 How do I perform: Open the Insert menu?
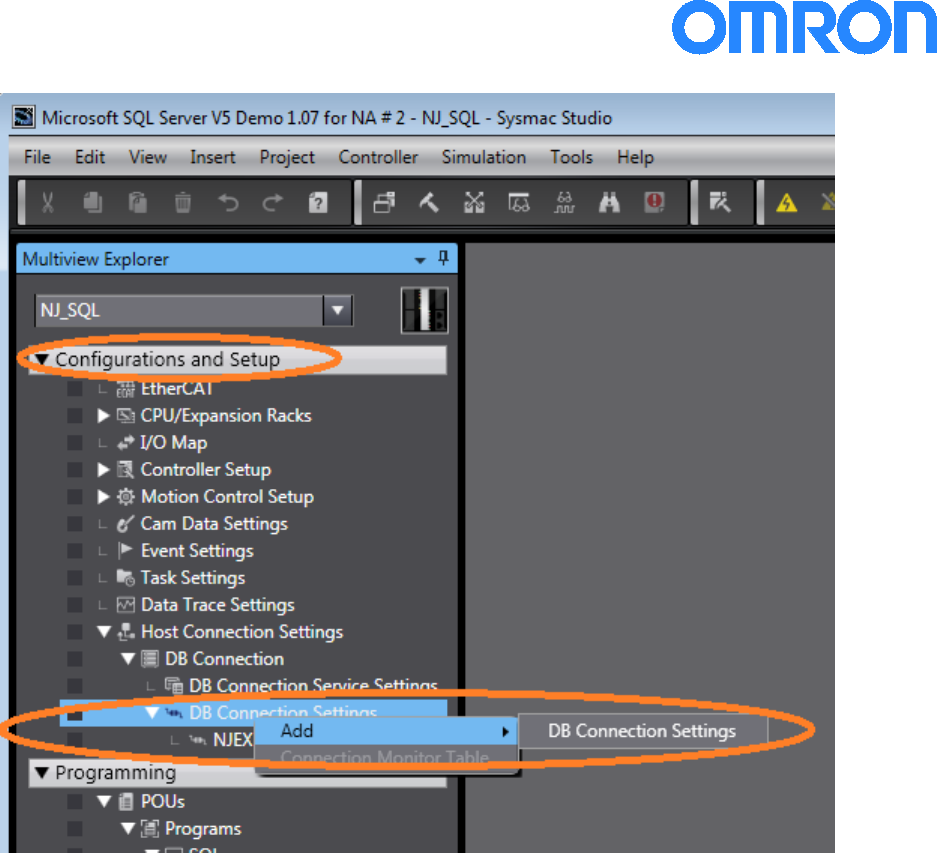(x=212, y=157)
